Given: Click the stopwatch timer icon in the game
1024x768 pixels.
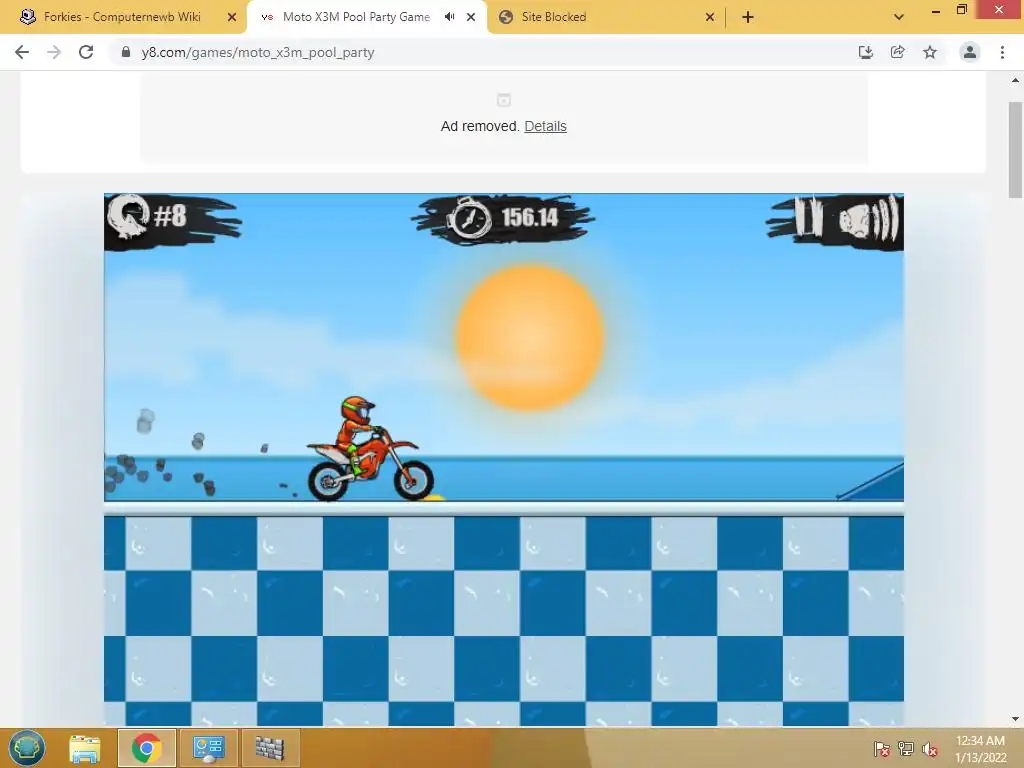Looking at the screenshot, I should pos(469,218).
